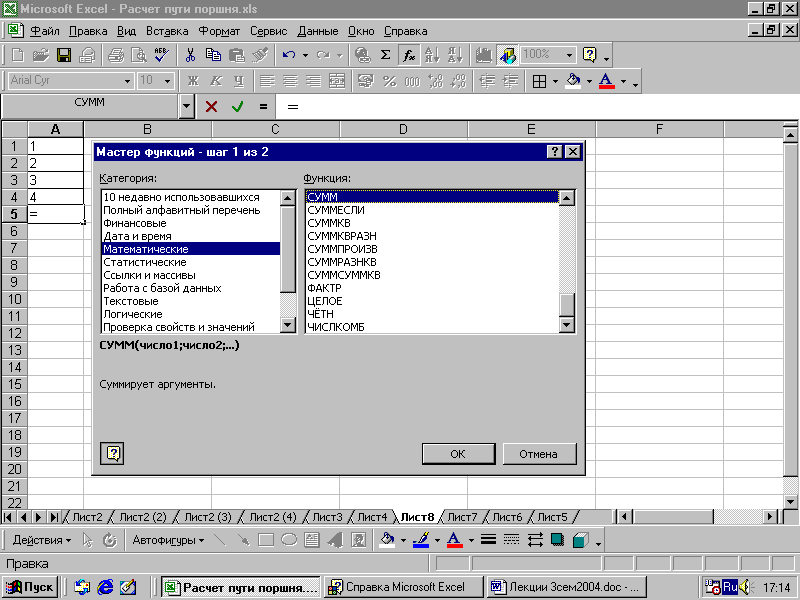Center text in the formatting toolbar
Viewport: 800px width, 600px height.
291,81
